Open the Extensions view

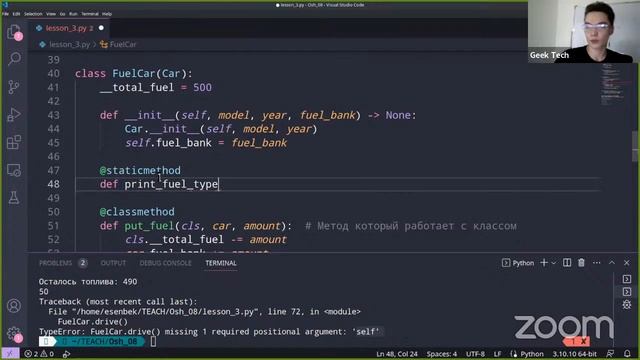pos(14,142)
